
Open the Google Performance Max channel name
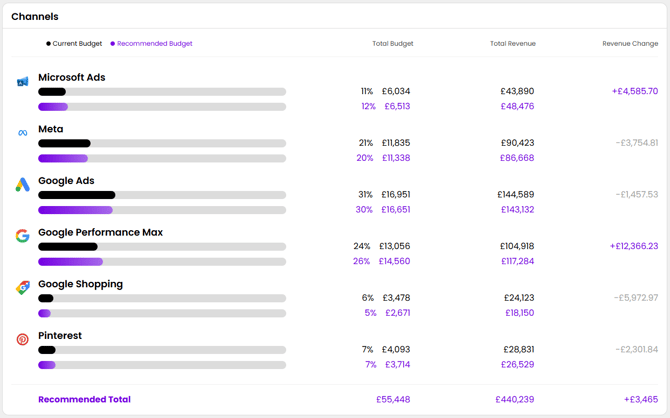click(100, 233)
